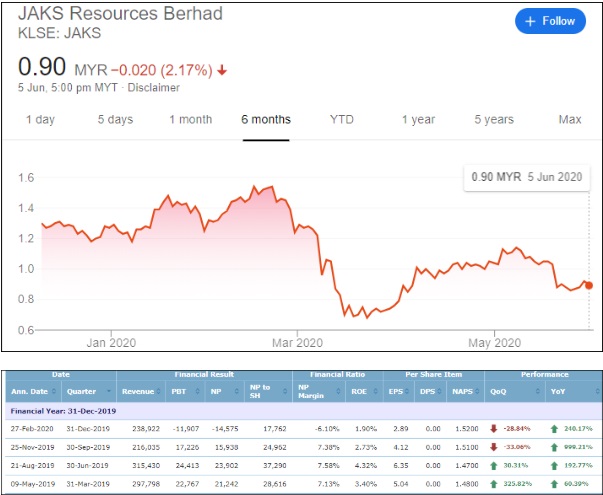Select the 5 days range tab
The width and height of the screenshot is (603, 495).
click(115, 120)
